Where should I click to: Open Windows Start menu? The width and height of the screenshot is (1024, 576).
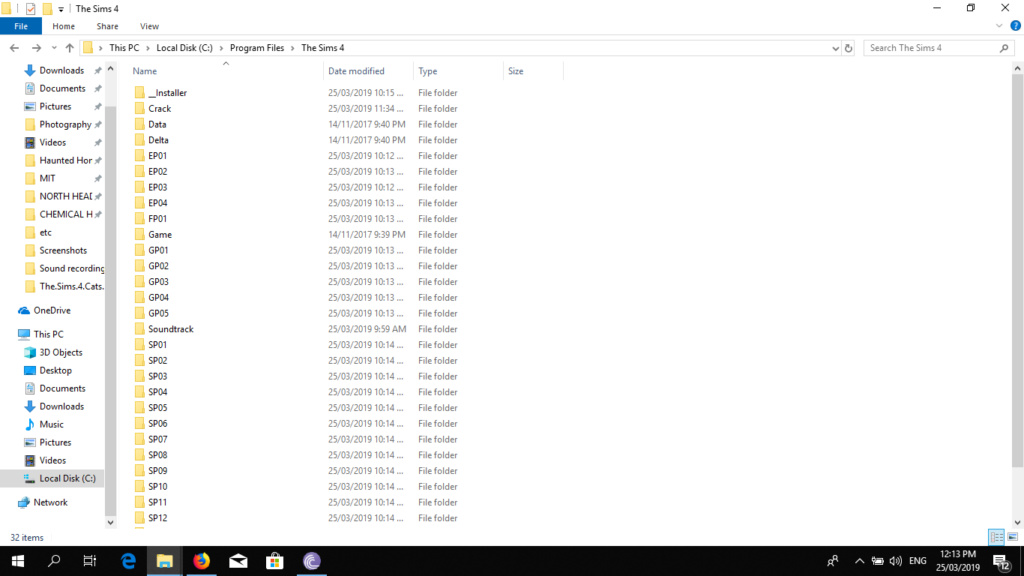pos(18,561)
